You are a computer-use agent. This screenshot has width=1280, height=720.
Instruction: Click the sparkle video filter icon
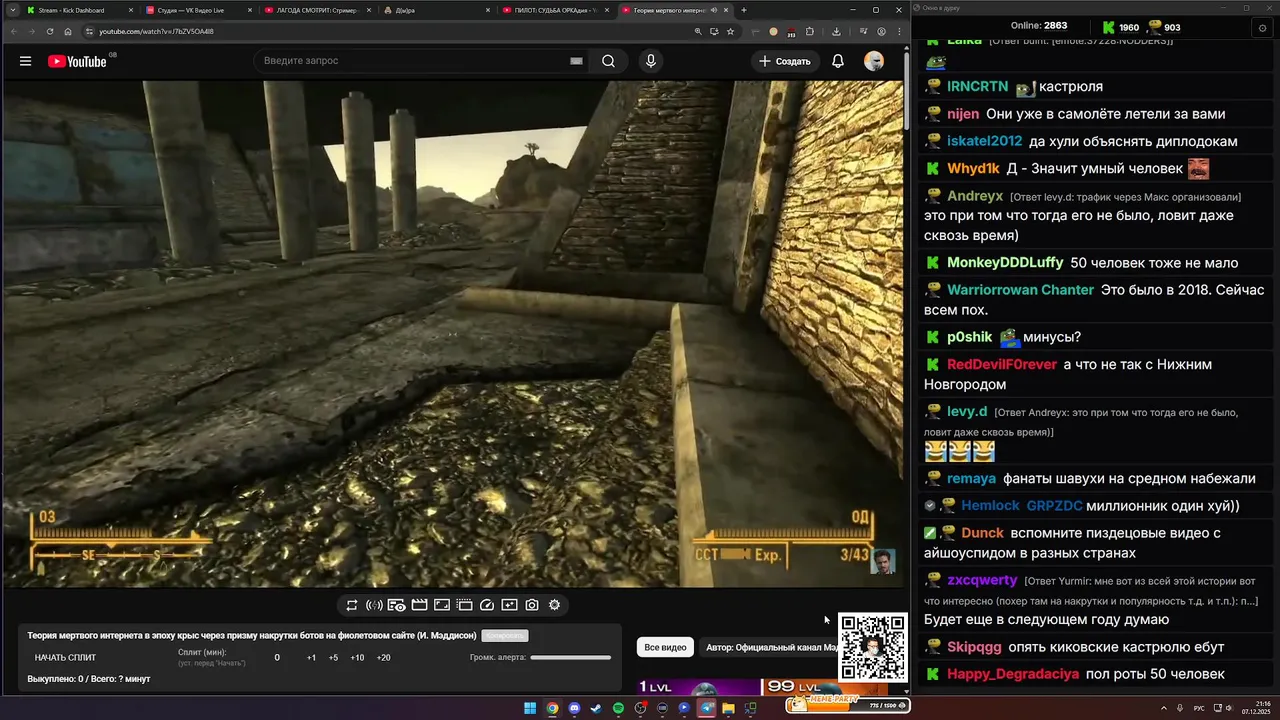coord(509,605)
